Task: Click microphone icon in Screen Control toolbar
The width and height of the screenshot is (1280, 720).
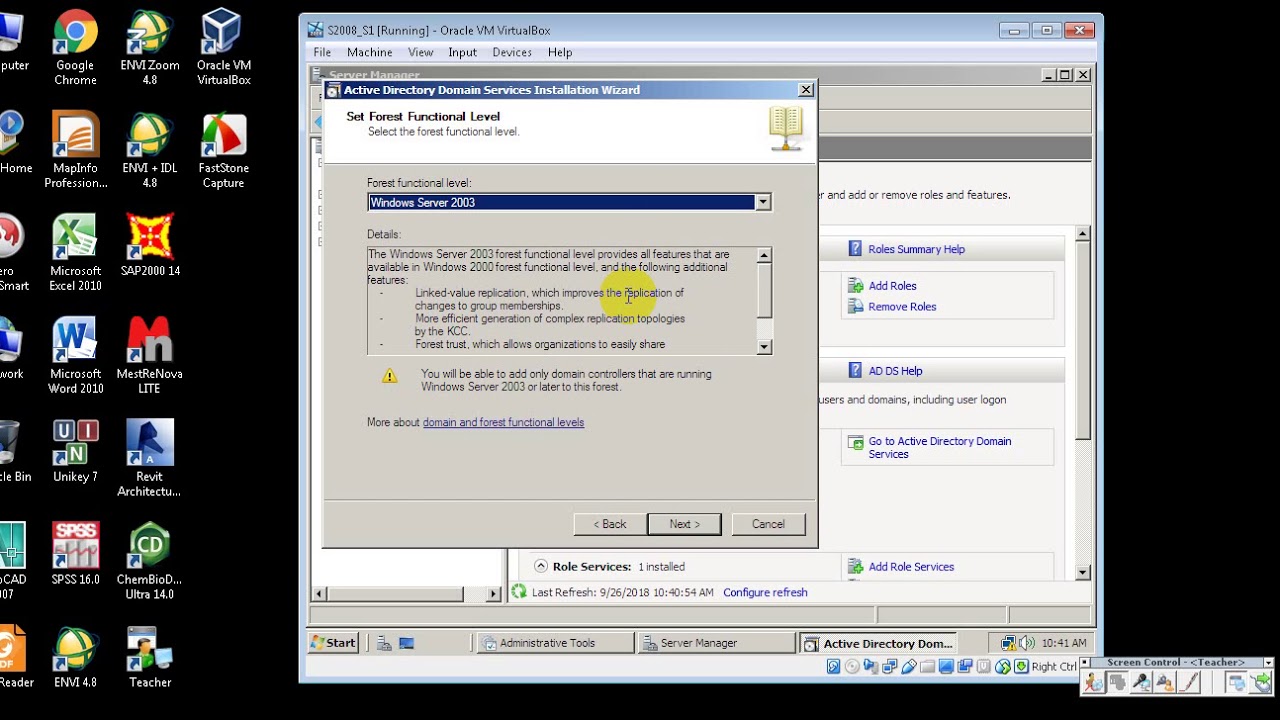Action: [1141, 682]
